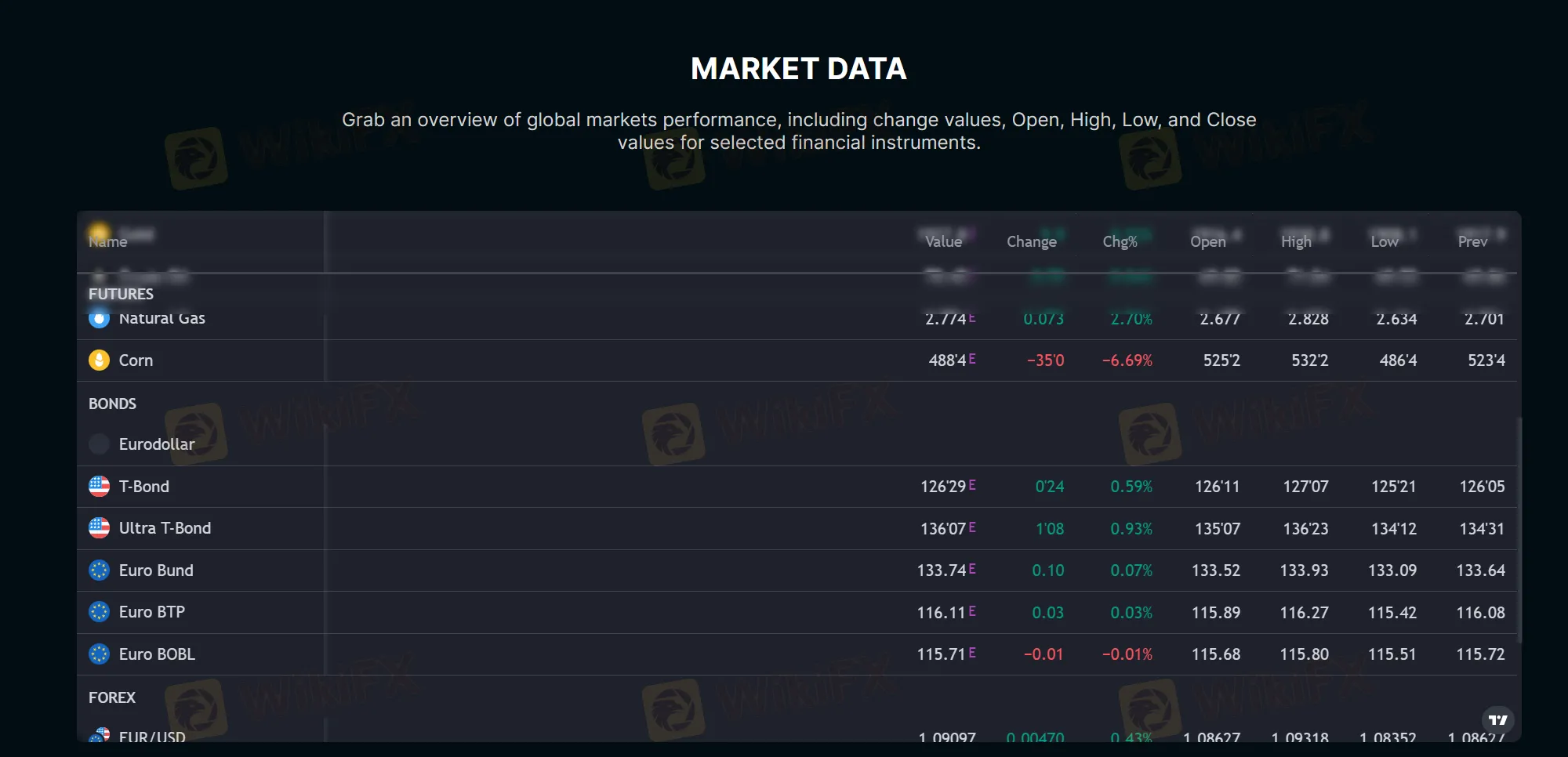The image size is (1568, 757).
Task: Click the Corn commodity icon
Action: [x=100, y=360]
